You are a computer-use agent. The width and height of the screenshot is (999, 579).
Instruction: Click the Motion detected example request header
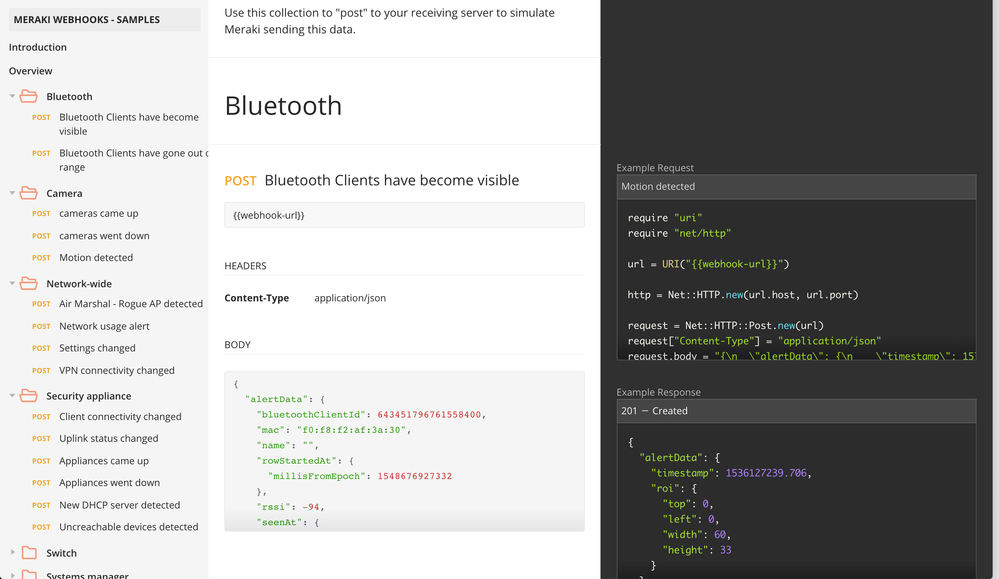tap(796, 187)
